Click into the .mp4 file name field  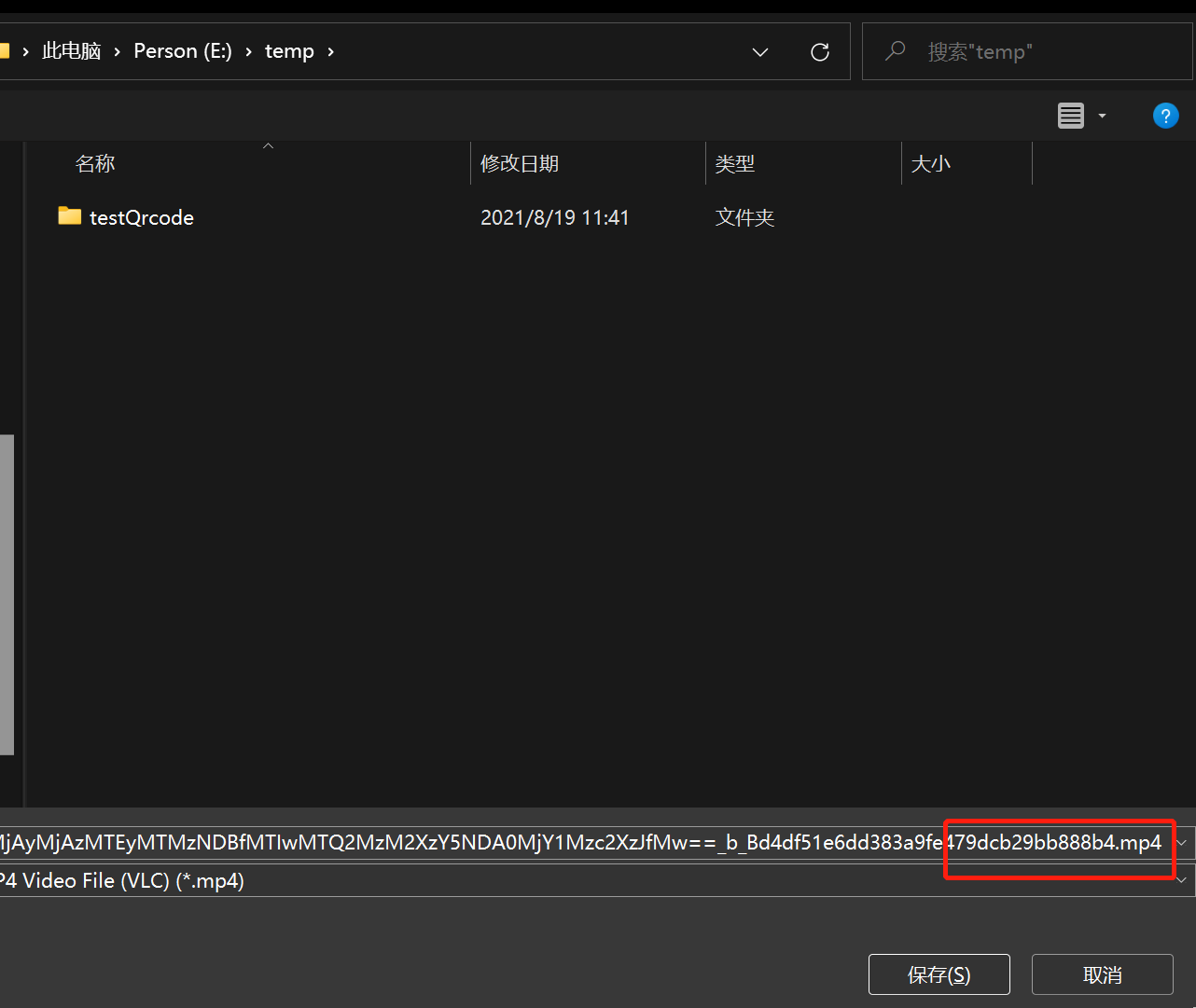pos(578,843)
